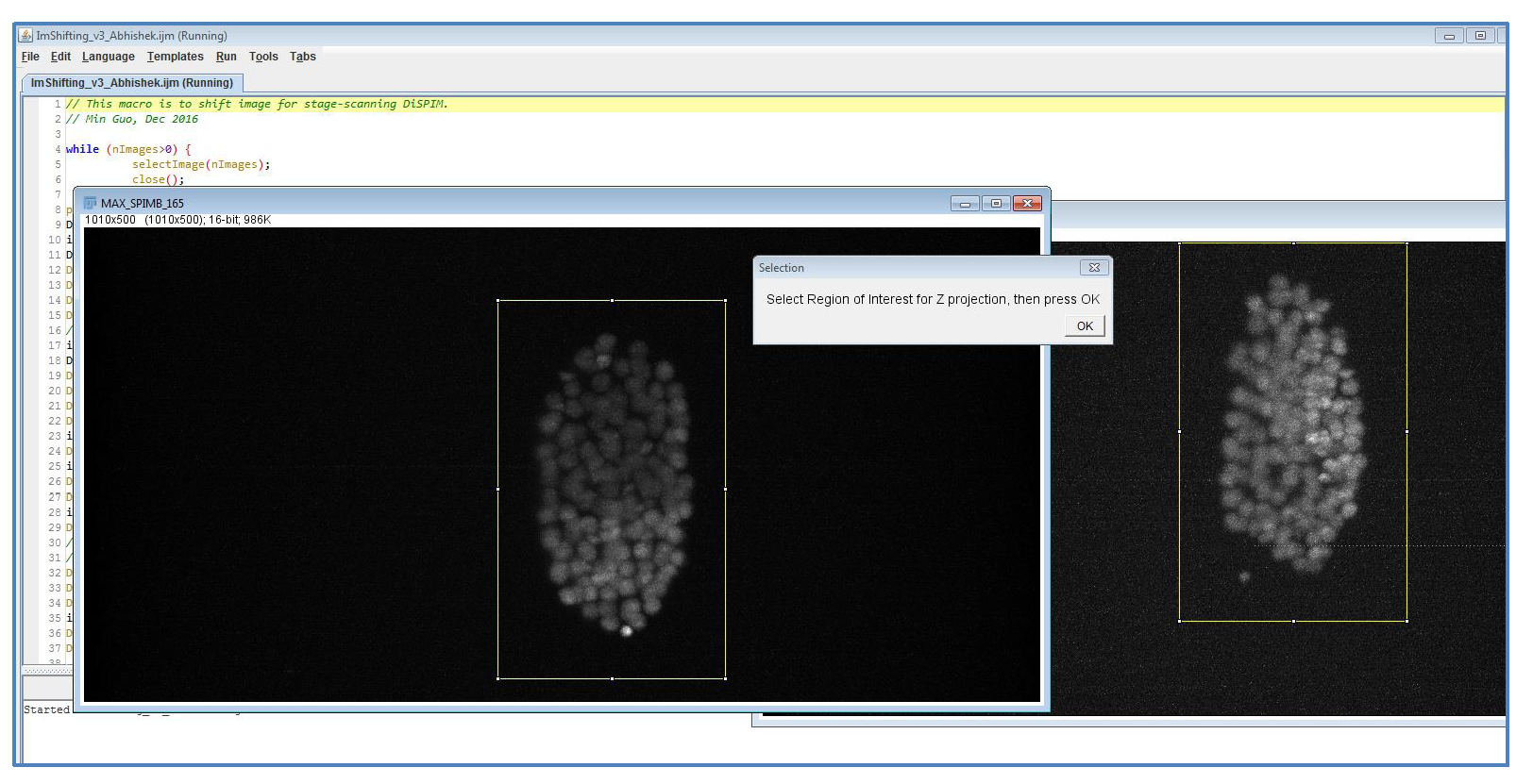The width and height of the screenshot is (1533, 784).
Task: Click the bottom-middle handle of background image selection
Action: coord(1293,620)
